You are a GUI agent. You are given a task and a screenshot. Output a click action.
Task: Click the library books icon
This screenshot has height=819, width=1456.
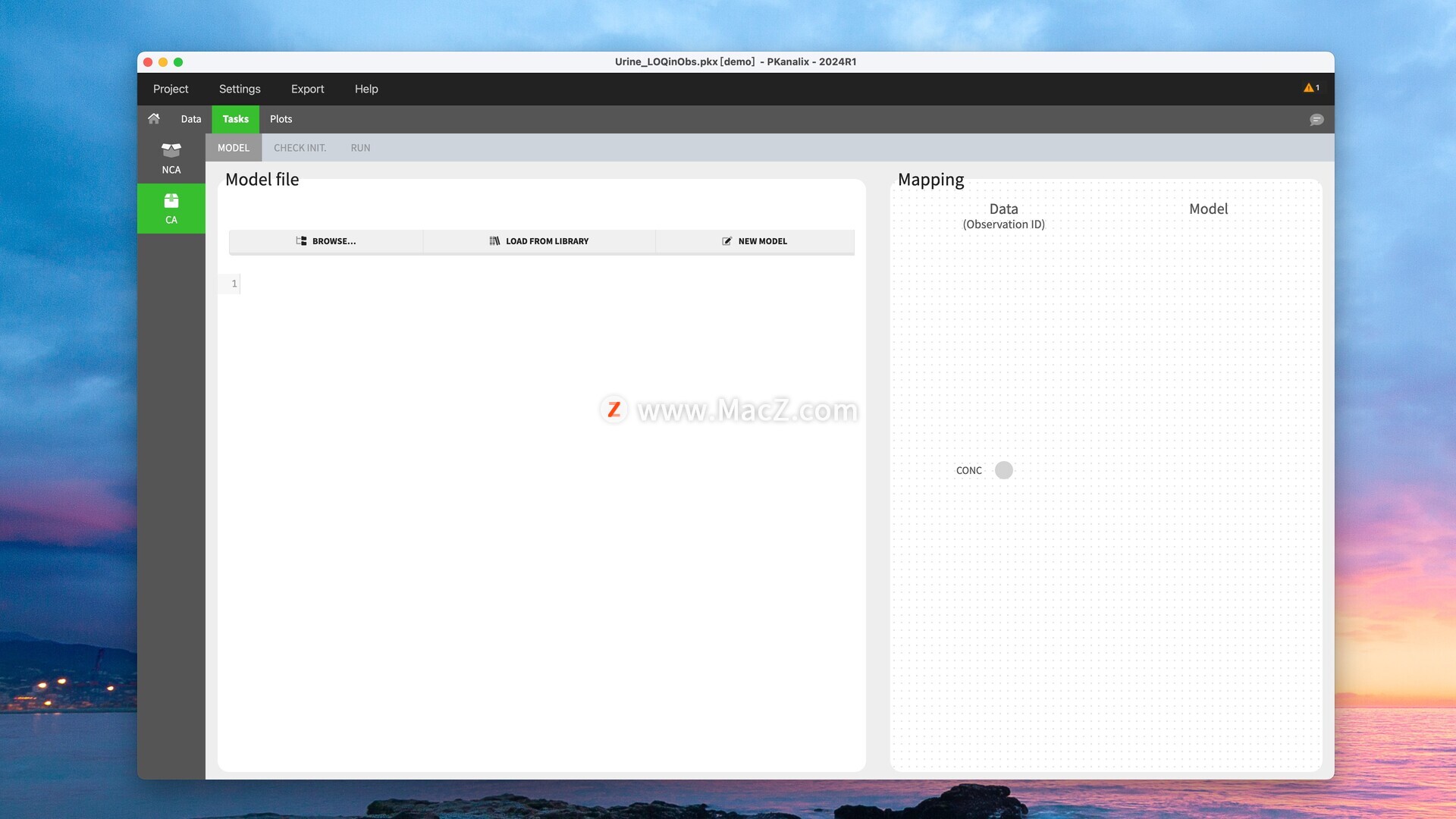pos(494,241)
